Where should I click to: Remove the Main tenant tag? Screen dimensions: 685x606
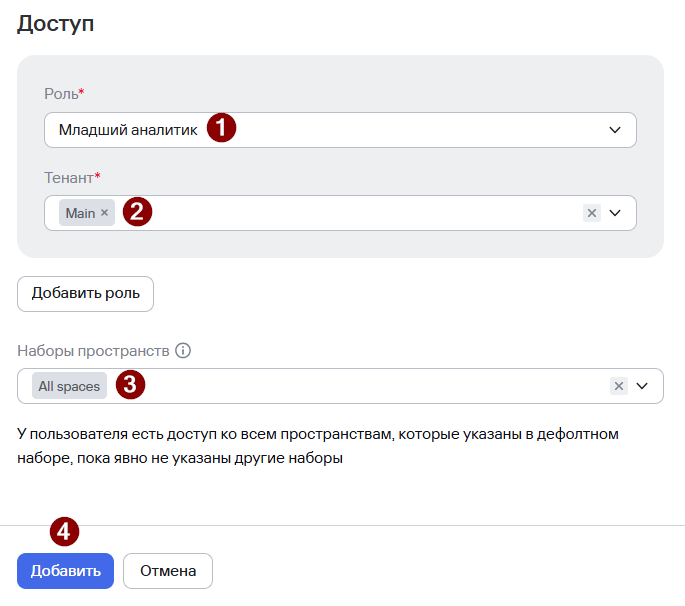[x=104, y=213]
